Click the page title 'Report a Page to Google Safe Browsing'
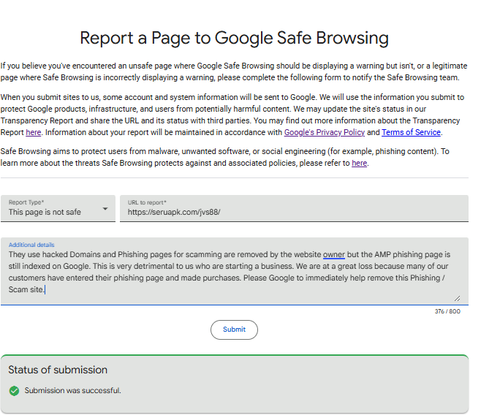This screenshot has width=500, height=420. (234, 38)
